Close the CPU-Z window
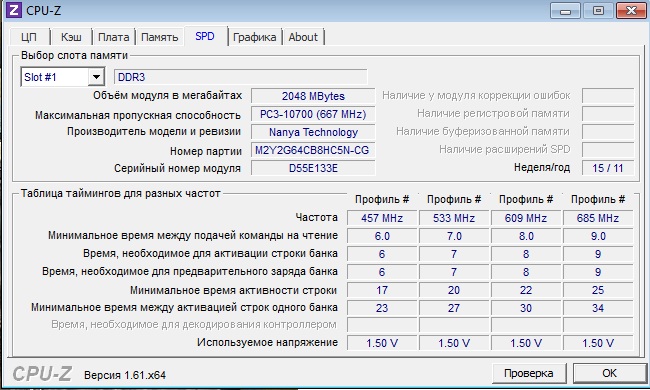The image size is (650, 390). tap(631, 11)
